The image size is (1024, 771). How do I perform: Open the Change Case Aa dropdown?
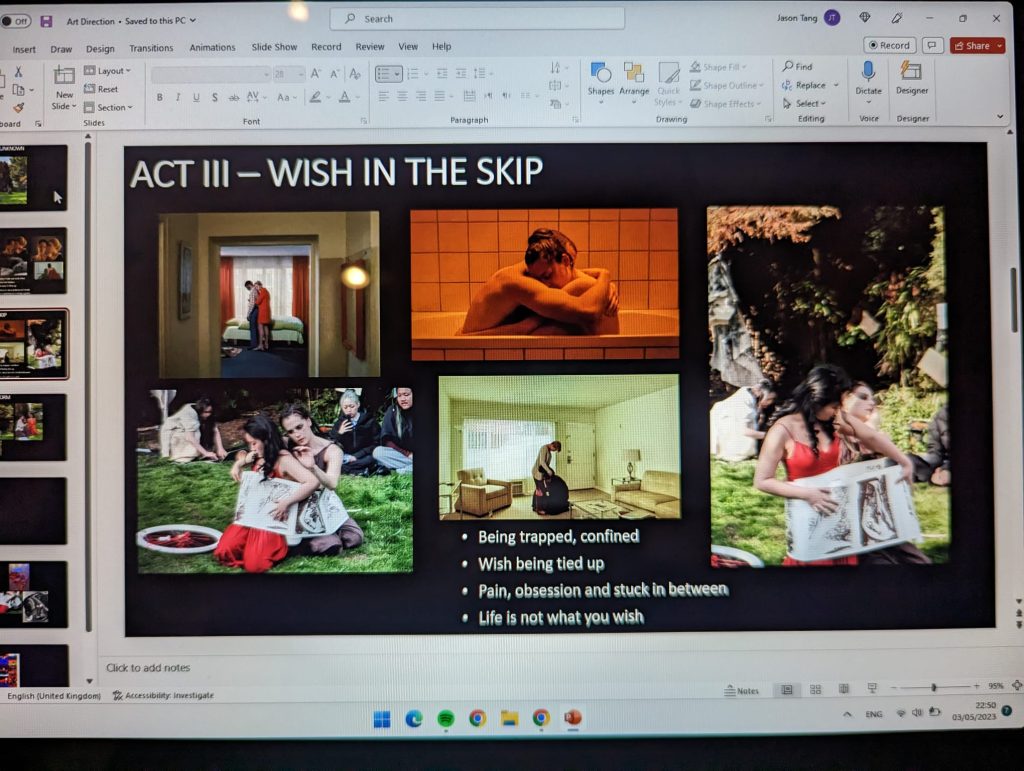pos(287,97)
